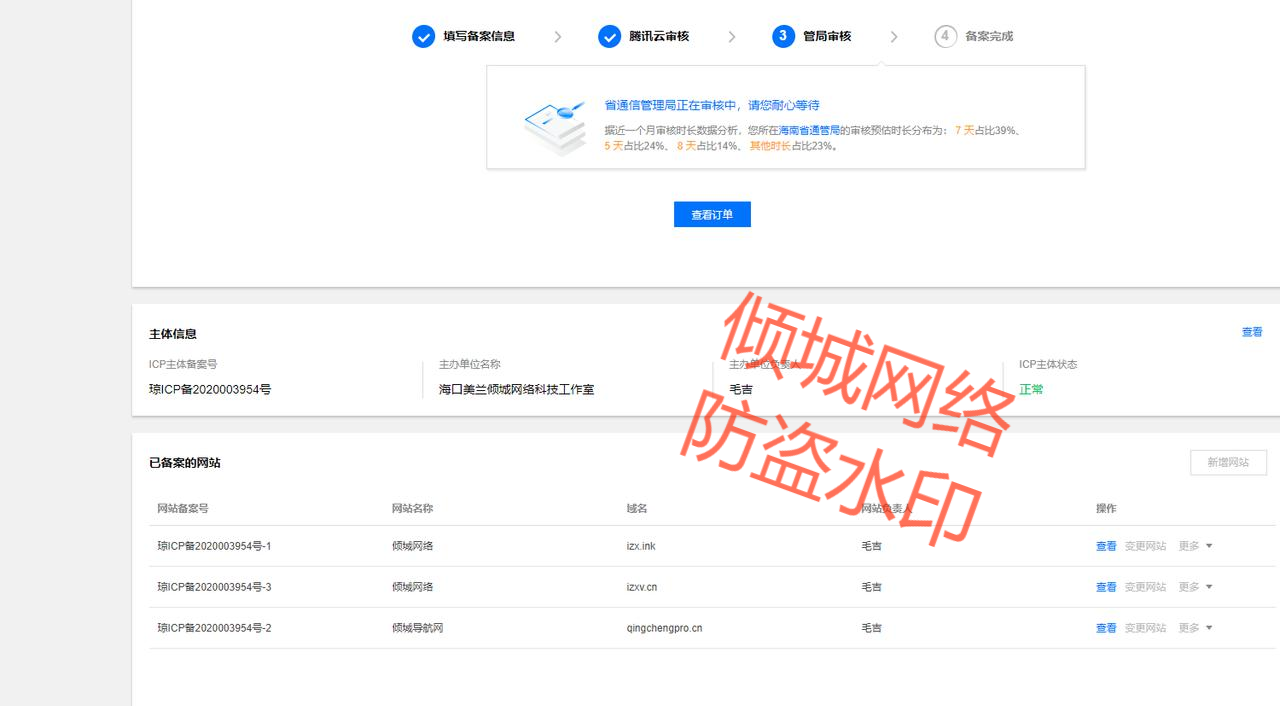Click 查看 link in 主体信息 section

pos(1252,332)
